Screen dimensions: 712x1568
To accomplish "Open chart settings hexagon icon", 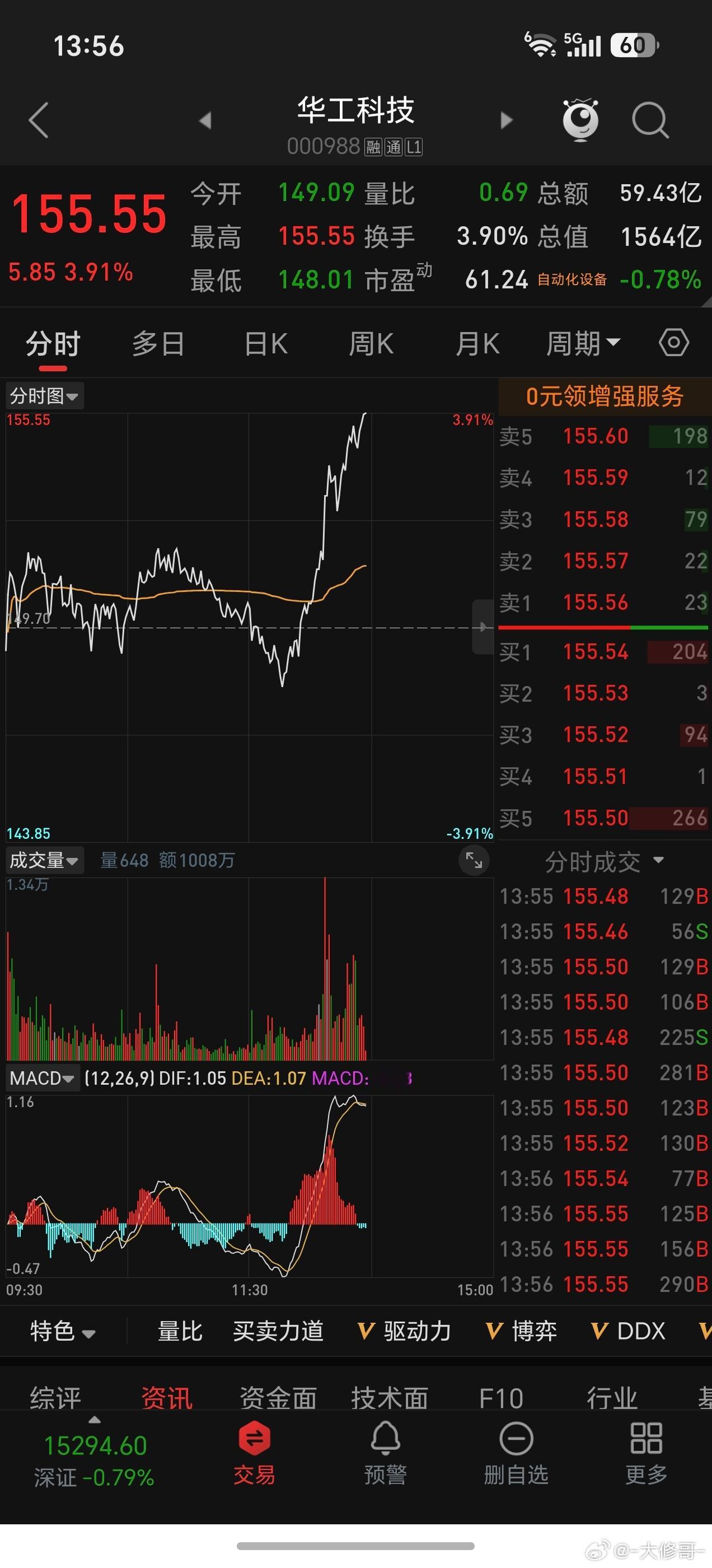I will 674,343.
